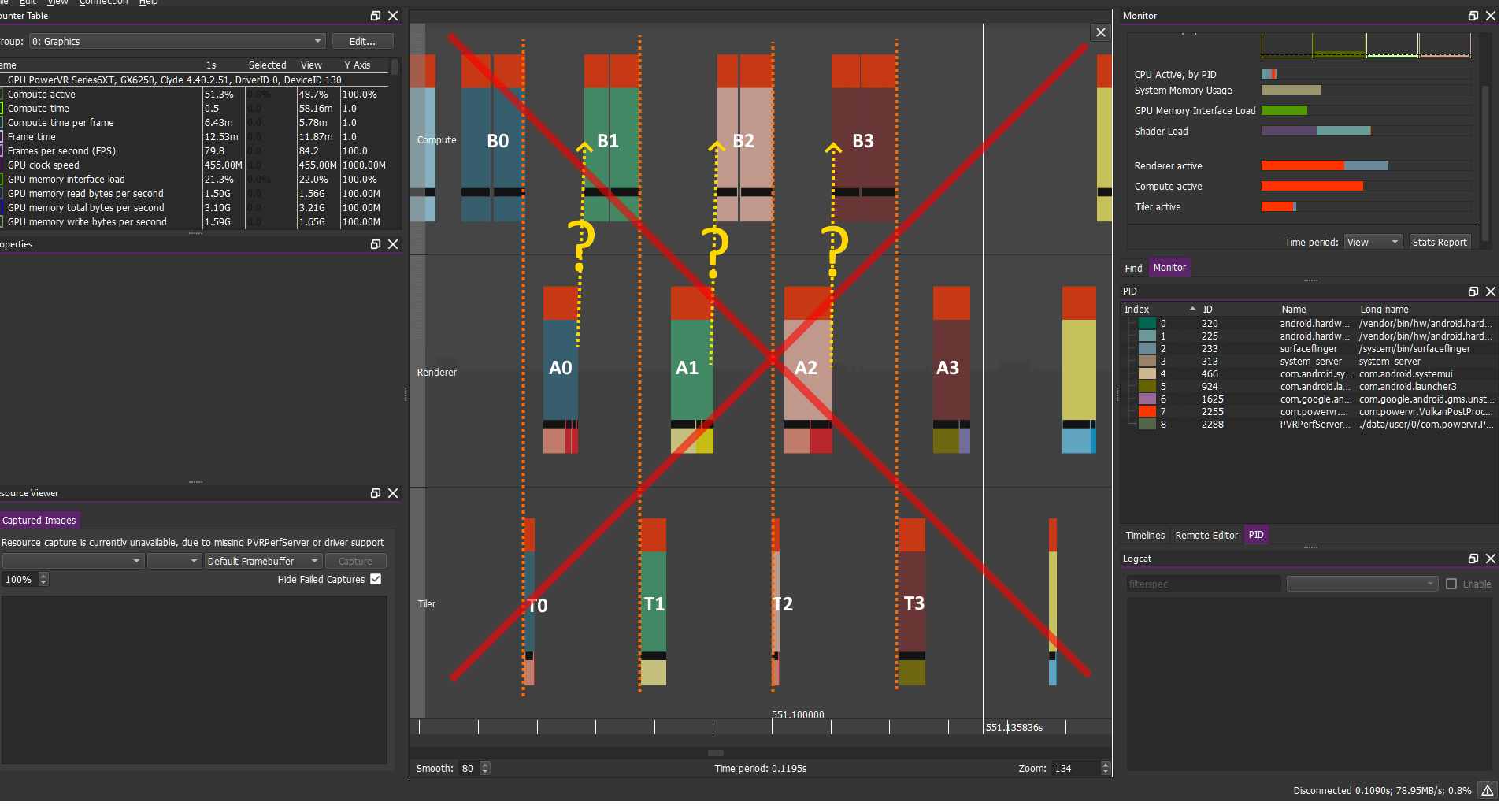Close the Monitor panel

coord(1491,16)
